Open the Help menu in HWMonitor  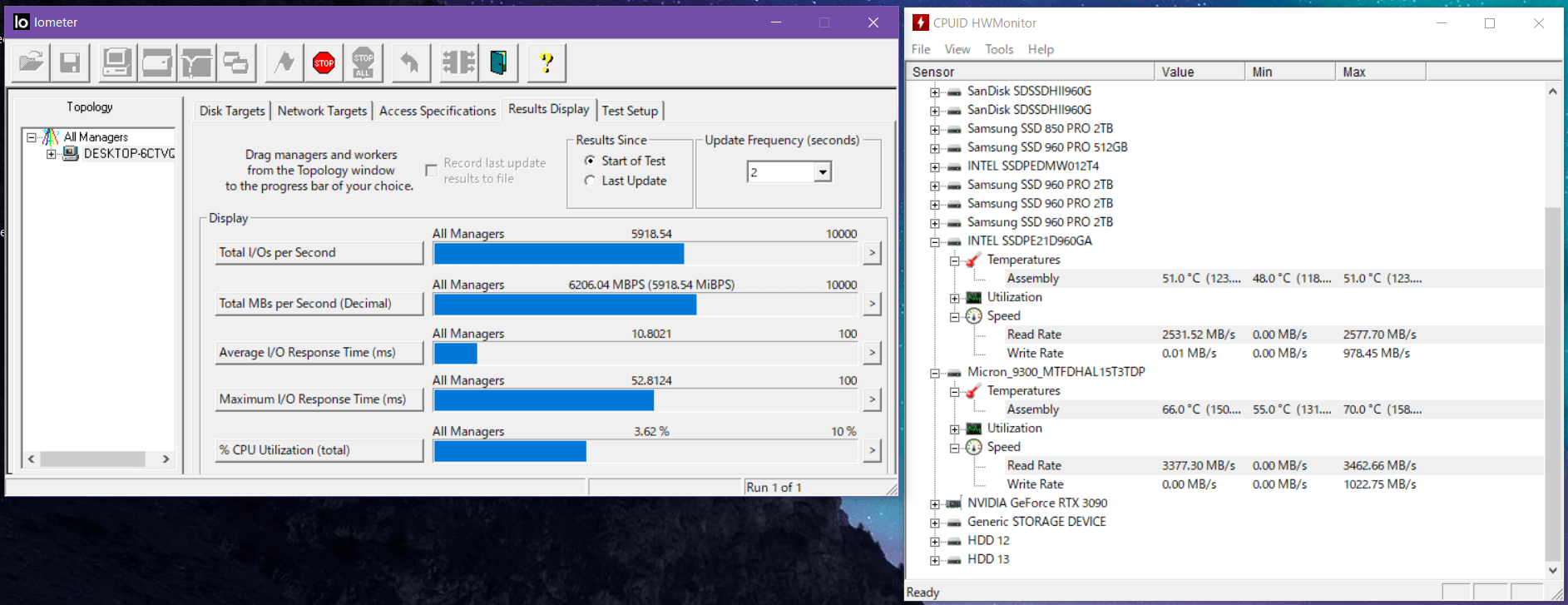pyautogui.click(x=1041, y=49)
